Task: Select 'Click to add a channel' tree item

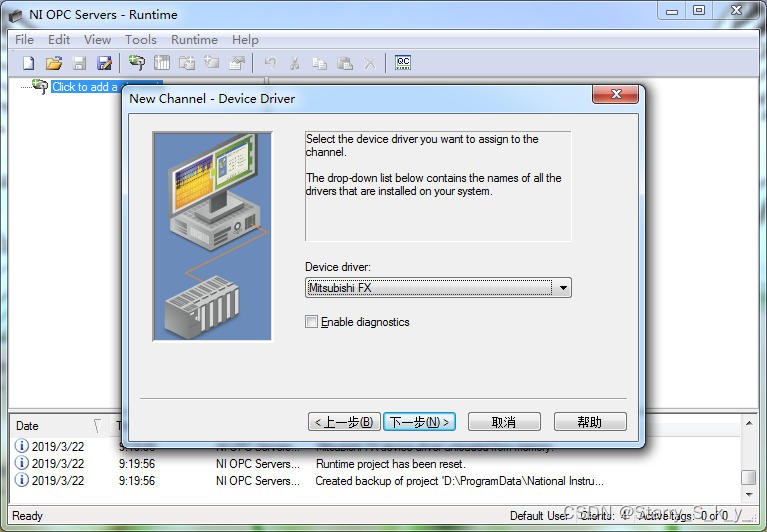Action: [x=84, y=87]
